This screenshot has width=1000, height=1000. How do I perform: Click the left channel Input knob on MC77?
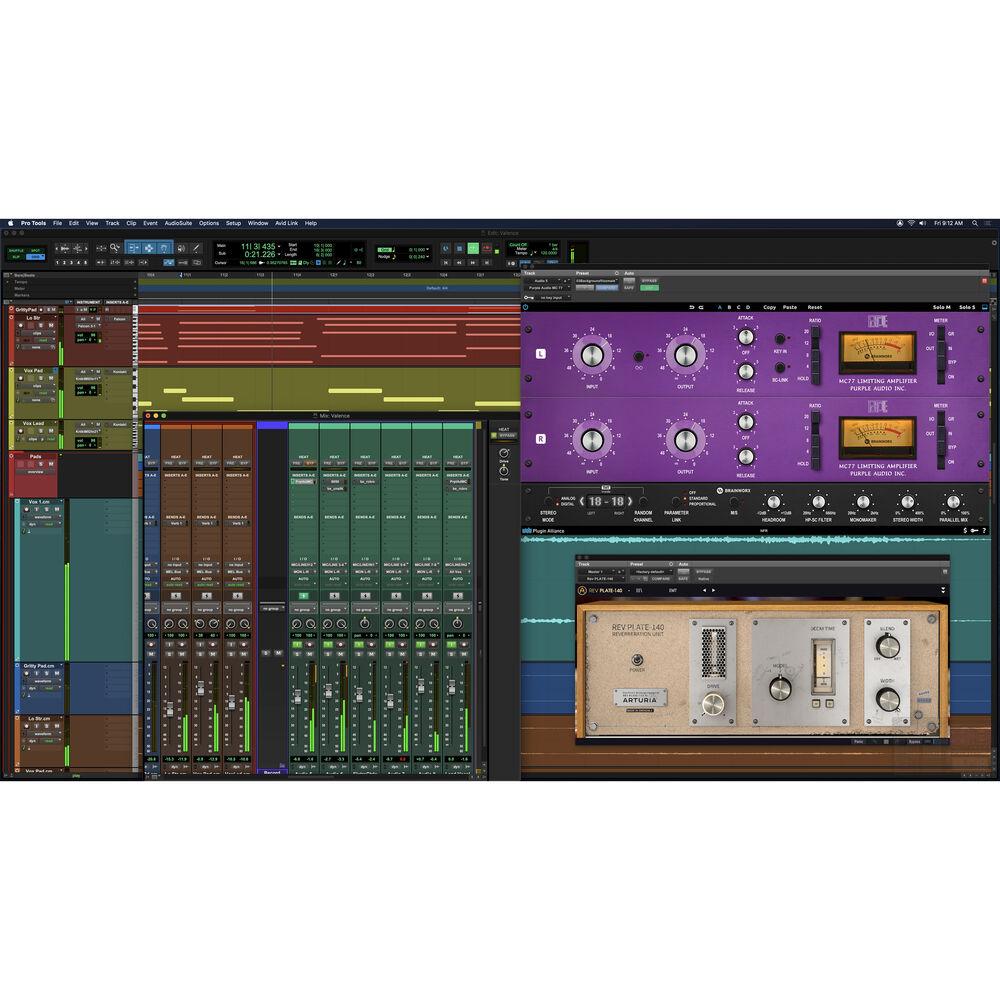[592, 355]
